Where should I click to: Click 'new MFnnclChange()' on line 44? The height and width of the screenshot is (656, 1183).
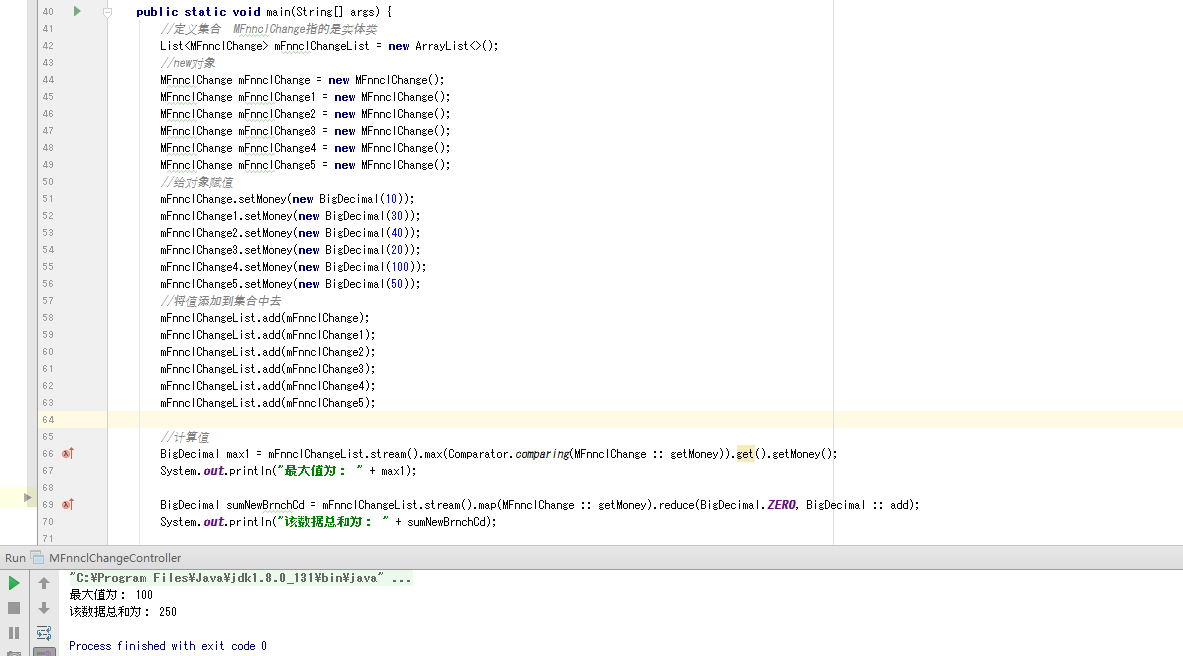[386, 80]
